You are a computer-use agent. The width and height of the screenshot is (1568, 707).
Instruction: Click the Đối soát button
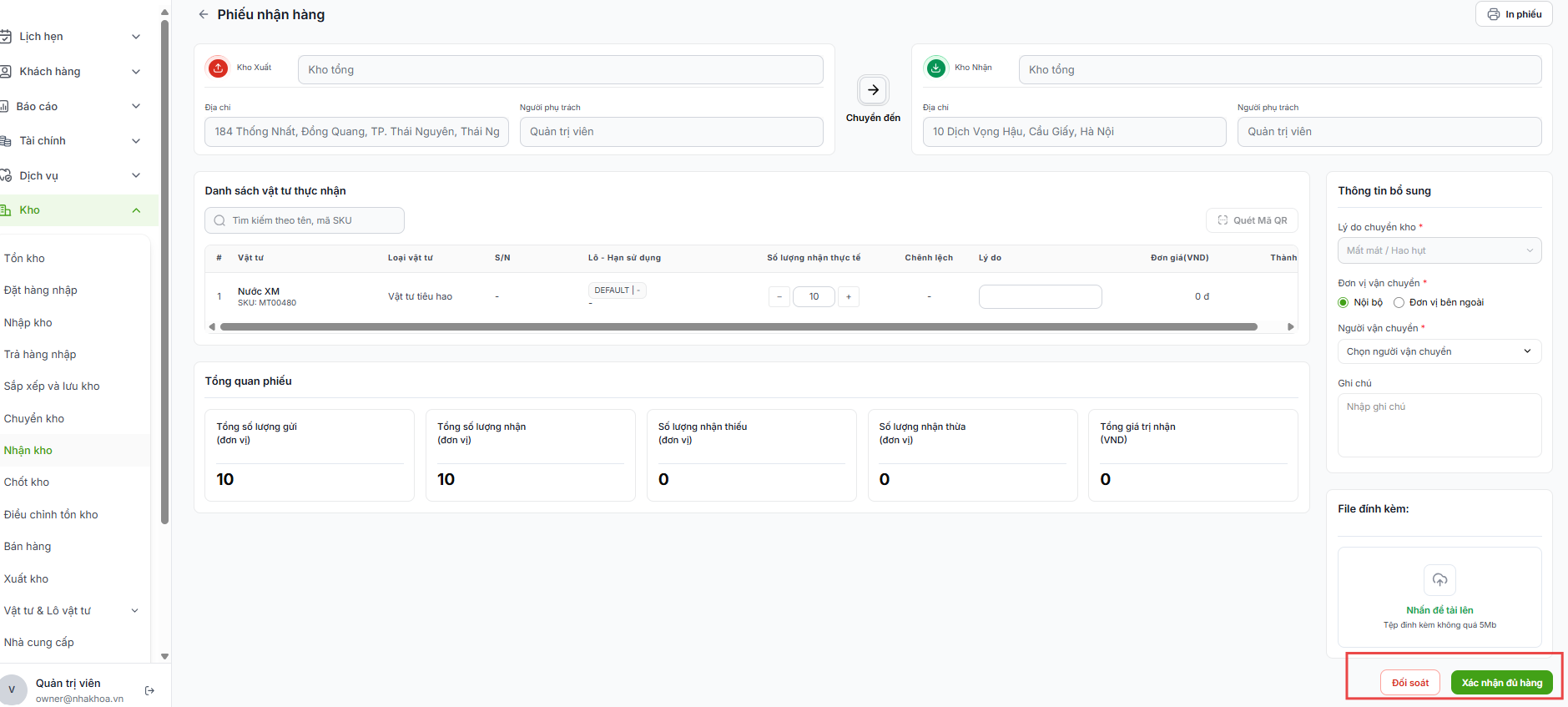tap(1410, 683)
